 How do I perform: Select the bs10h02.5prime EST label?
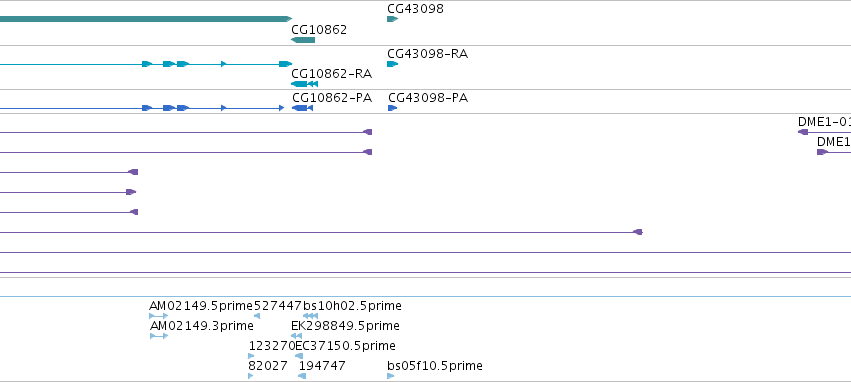pos(352,306)
